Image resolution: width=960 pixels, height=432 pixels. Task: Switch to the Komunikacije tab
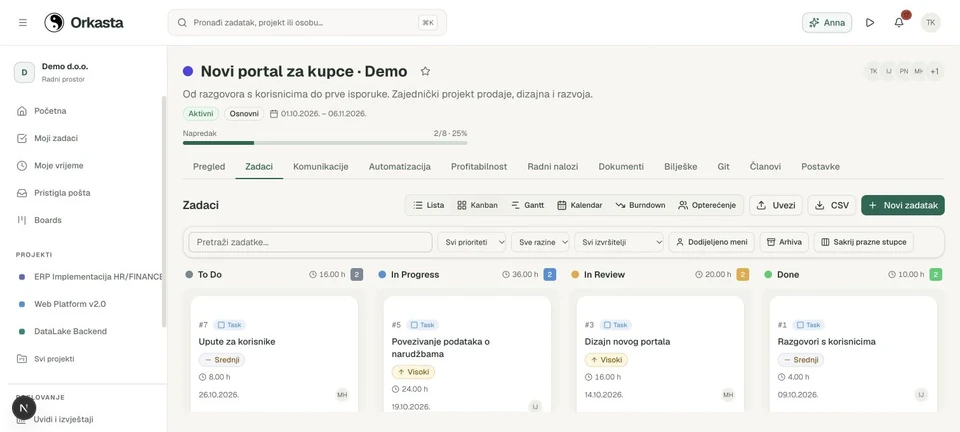tap(321, 166)
